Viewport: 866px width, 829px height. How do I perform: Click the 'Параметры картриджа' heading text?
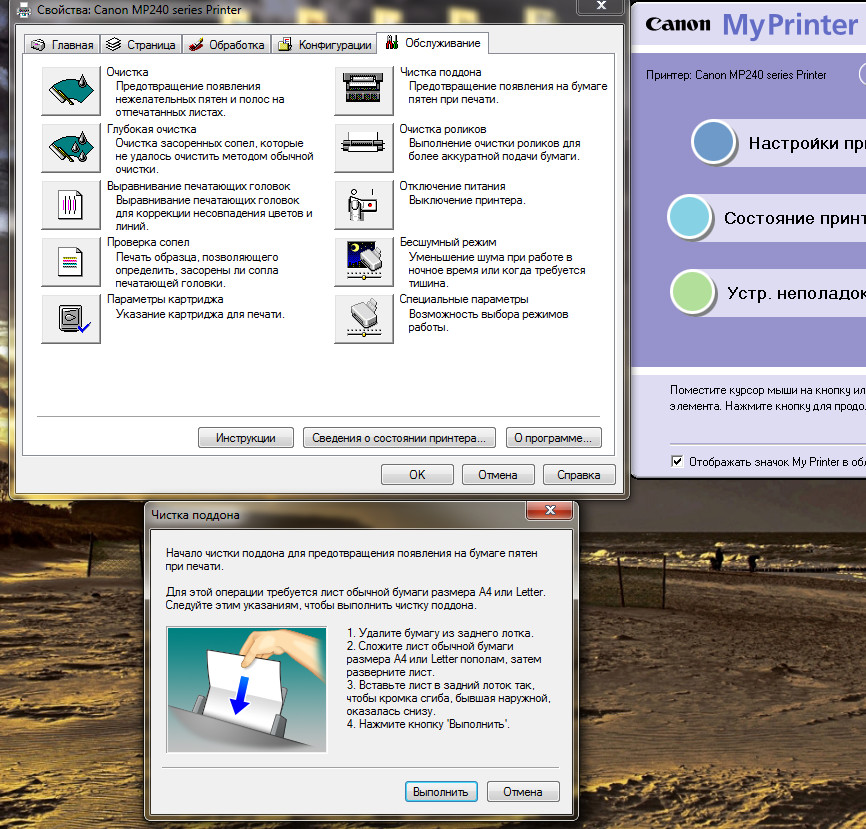point(165,299)
